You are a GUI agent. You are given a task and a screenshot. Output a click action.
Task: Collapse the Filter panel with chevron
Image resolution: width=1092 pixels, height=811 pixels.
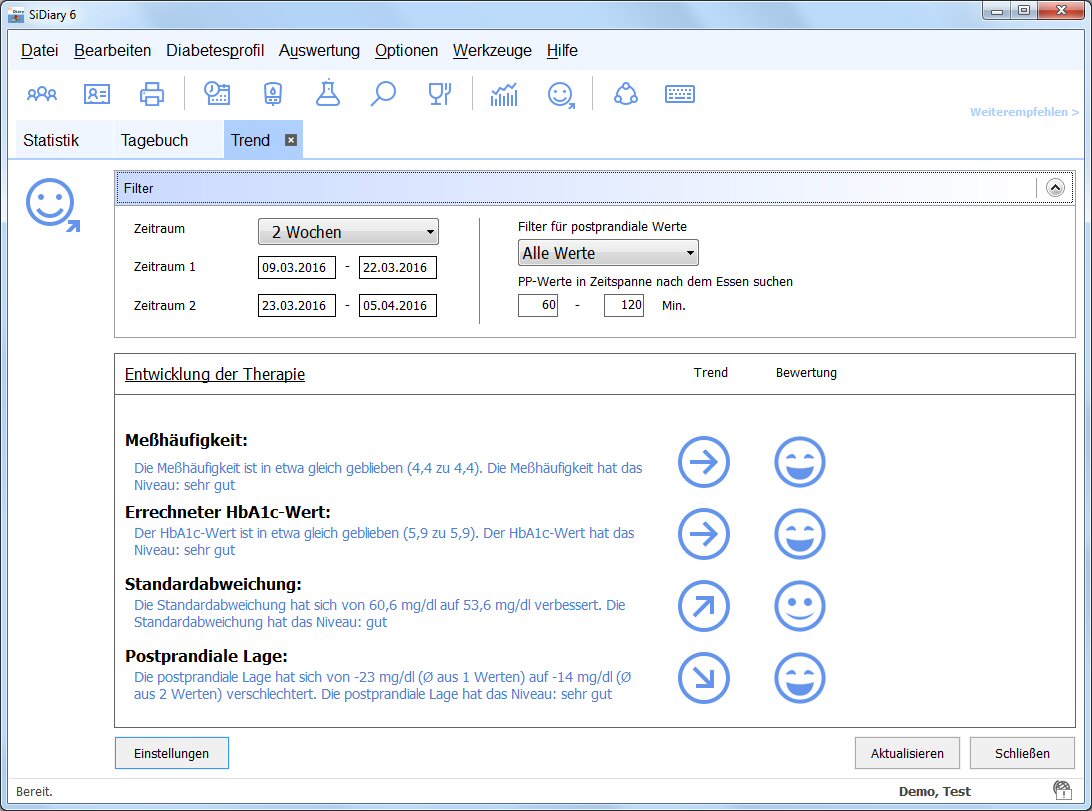pyautogui.click(x=1055, y=187)
